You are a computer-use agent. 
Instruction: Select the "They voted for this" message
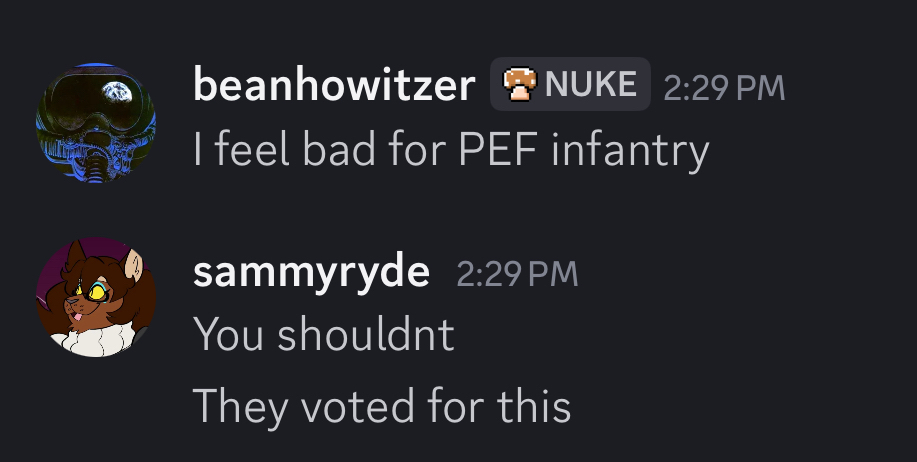pyautogui.click(x=381, y=406)
